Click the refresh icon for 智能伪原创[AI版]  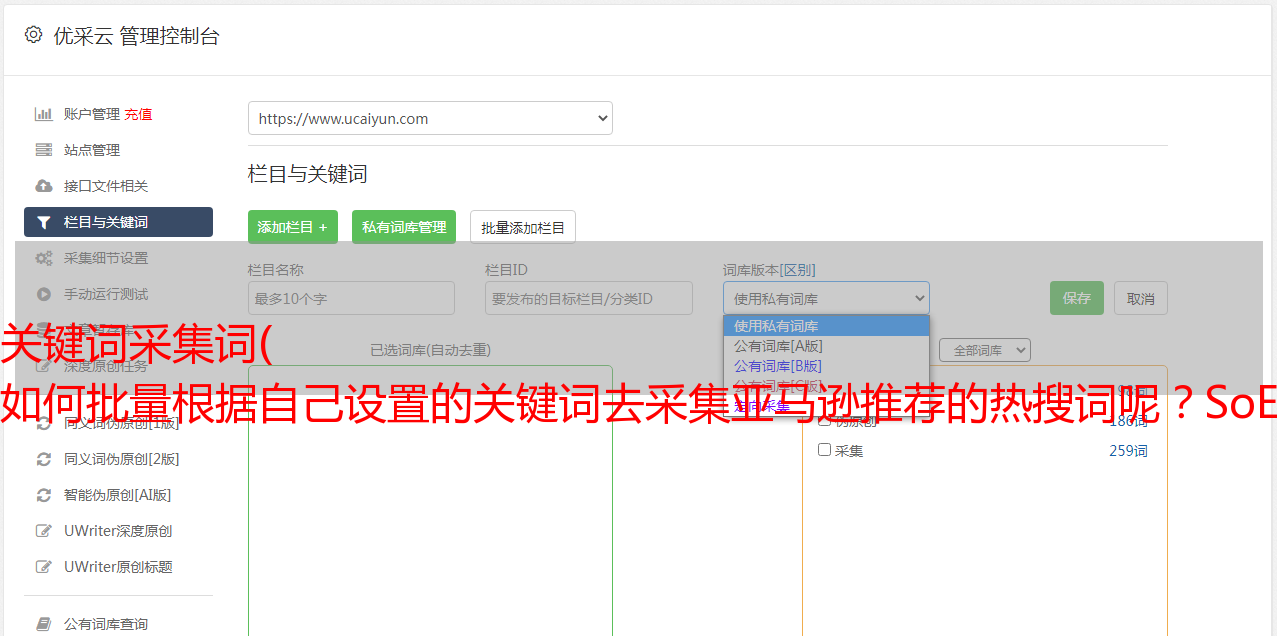[x=43, y=495]
